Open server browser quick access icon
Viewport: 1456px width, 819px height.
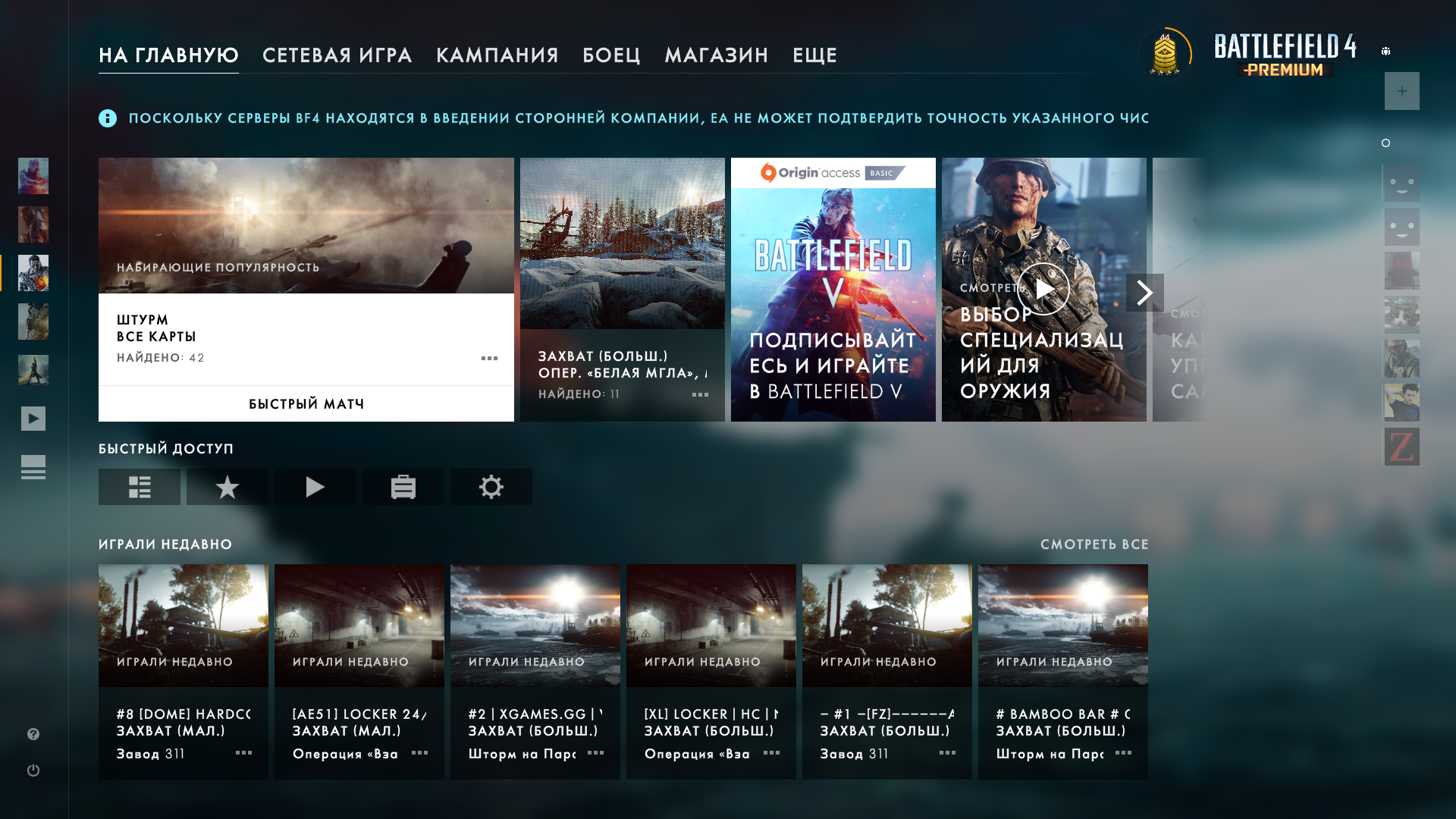coord(140,487)
